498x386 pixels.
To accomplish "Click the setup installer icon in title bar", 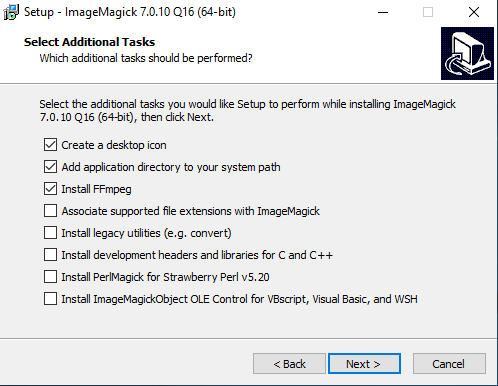I will point(11,12).
